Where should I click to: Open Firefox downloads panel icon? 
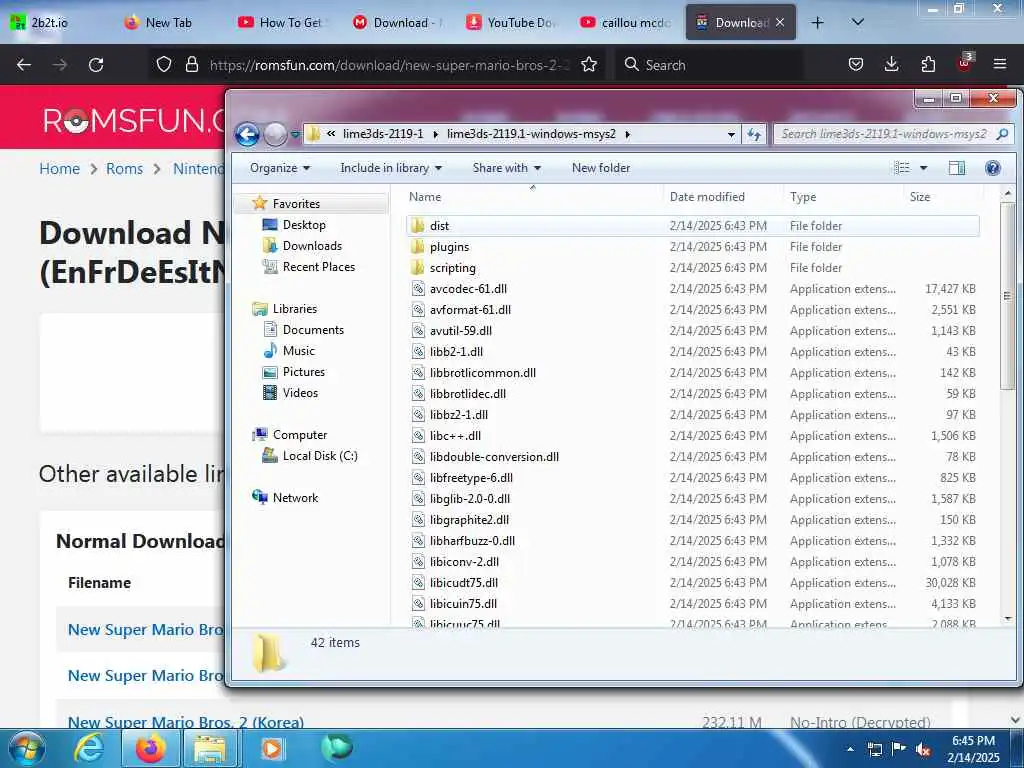[891, 65]
